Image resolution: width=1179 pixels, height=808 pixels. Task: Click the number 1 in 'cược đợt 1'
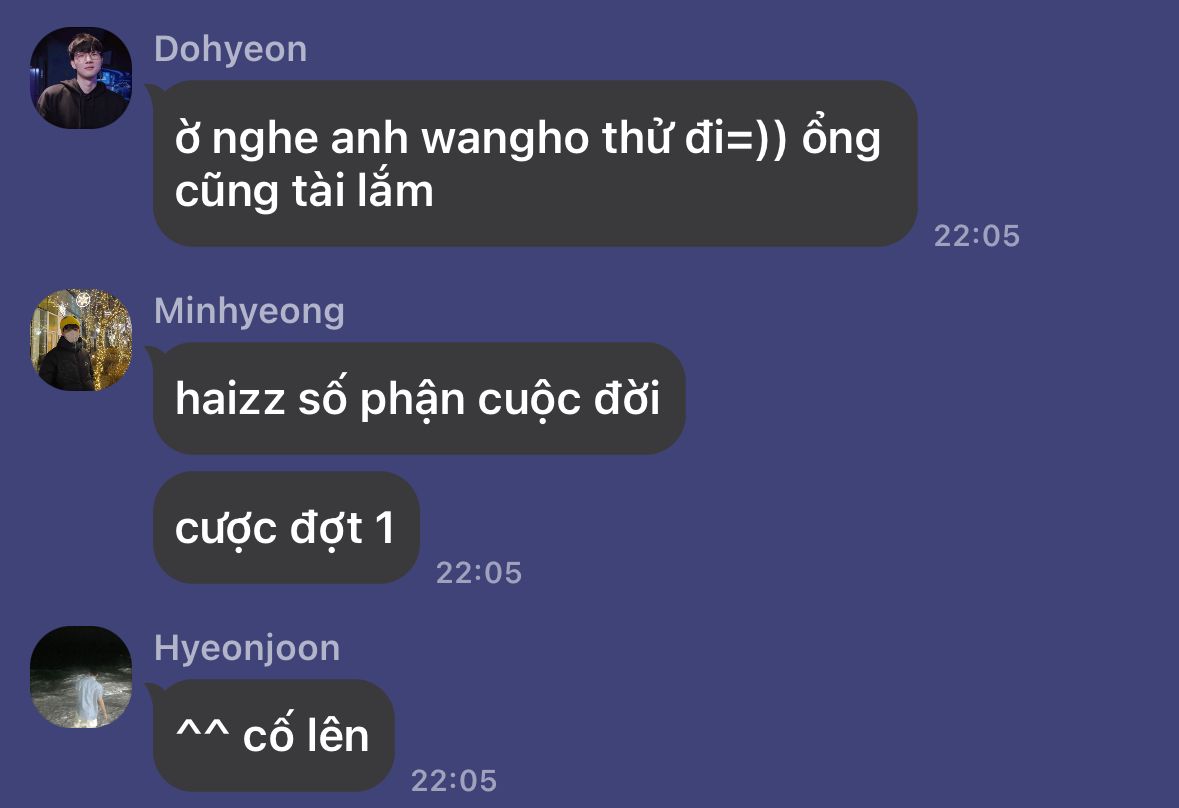385,528
